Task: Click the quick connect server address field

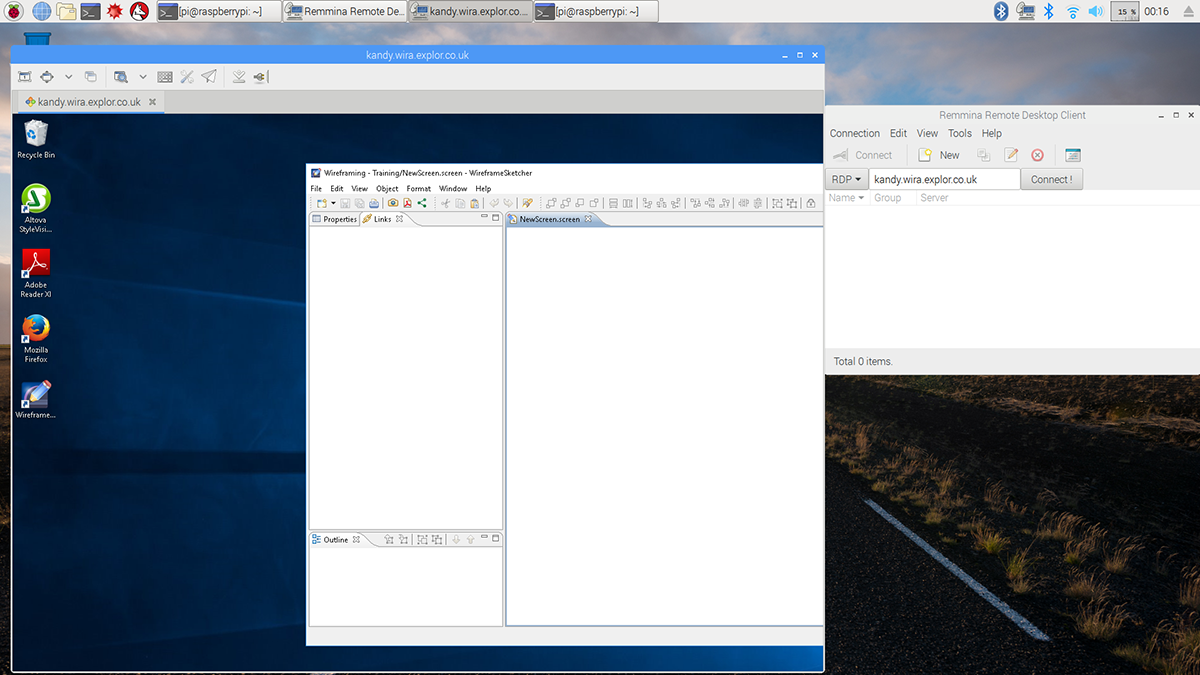Action: pyautogui.click(x=944, y=180)
